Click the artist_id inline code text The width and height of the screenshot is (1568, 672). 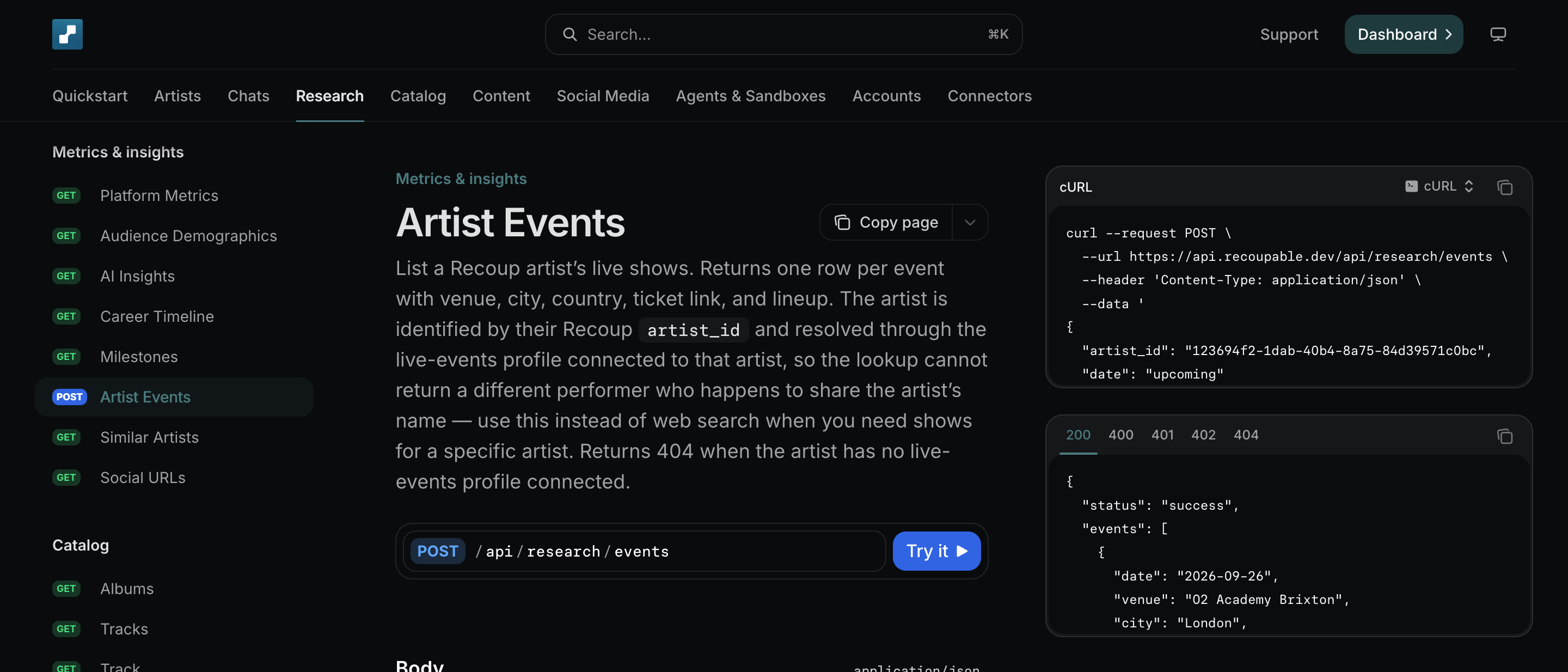coord(693,330)
